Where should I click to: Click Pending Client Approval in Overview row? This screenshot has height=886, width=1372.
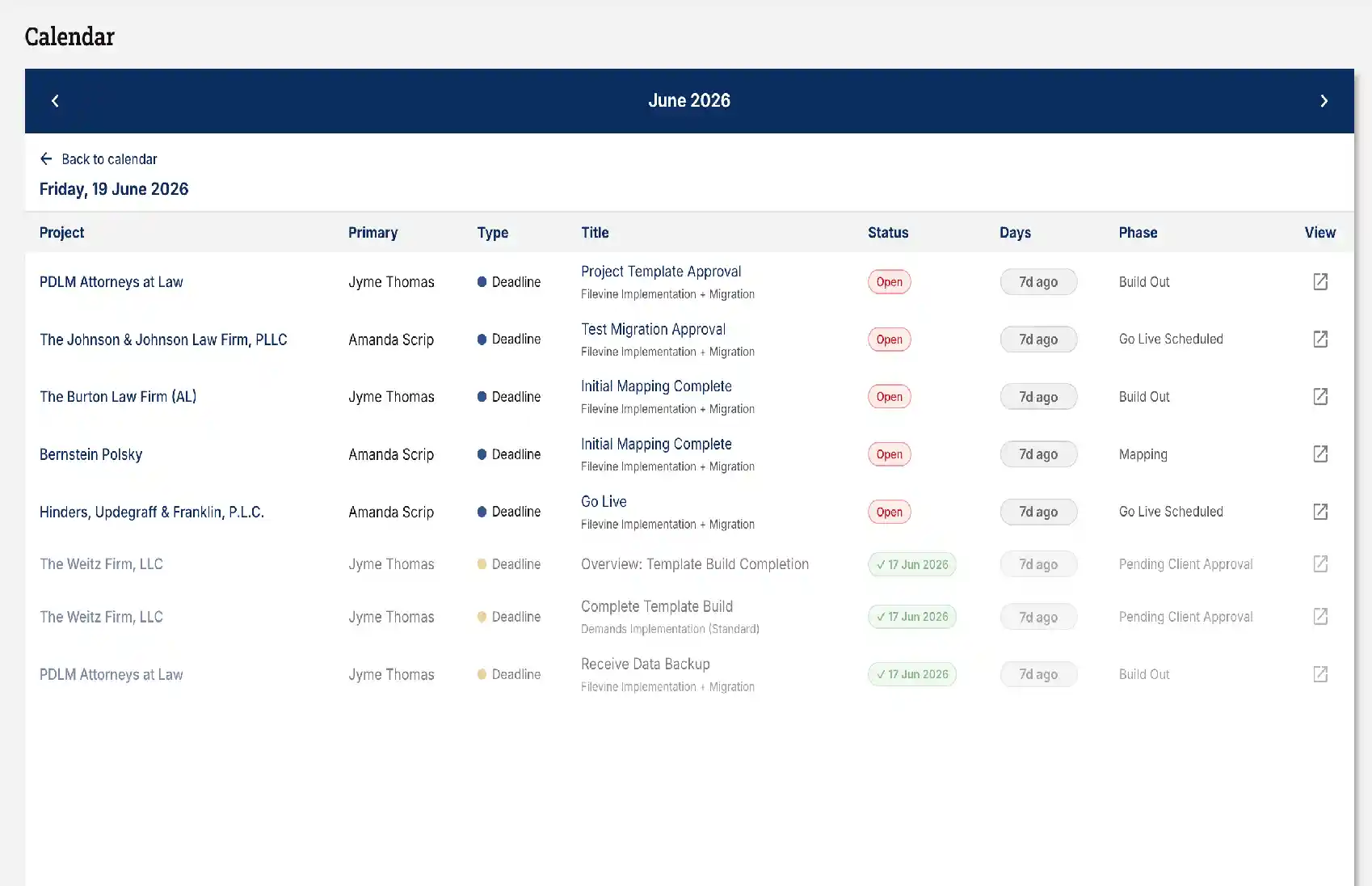pyautogui.click(x=1185, y=564)
